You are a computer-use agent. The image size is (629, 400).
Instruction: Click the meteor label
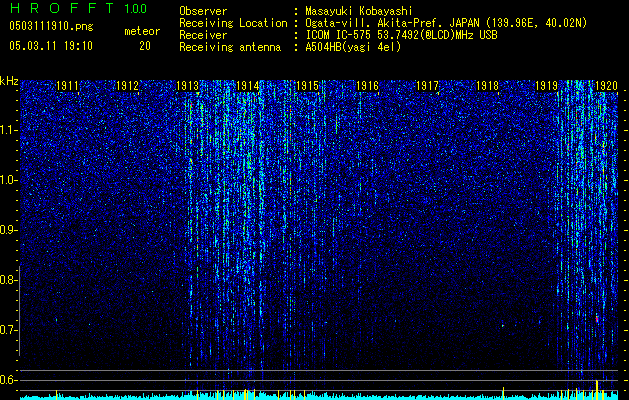(x=142, y=31)
